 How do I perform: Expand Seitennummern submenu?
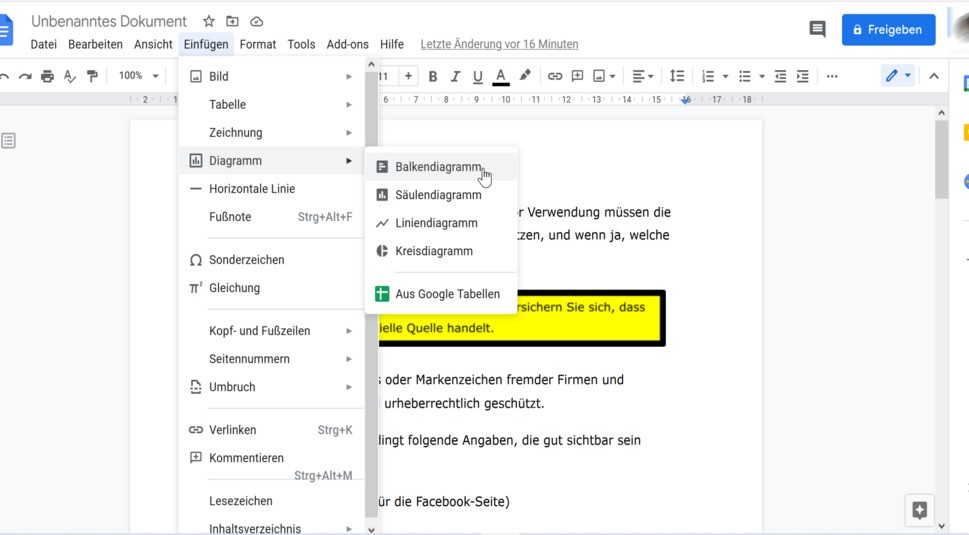coord(271,359)
